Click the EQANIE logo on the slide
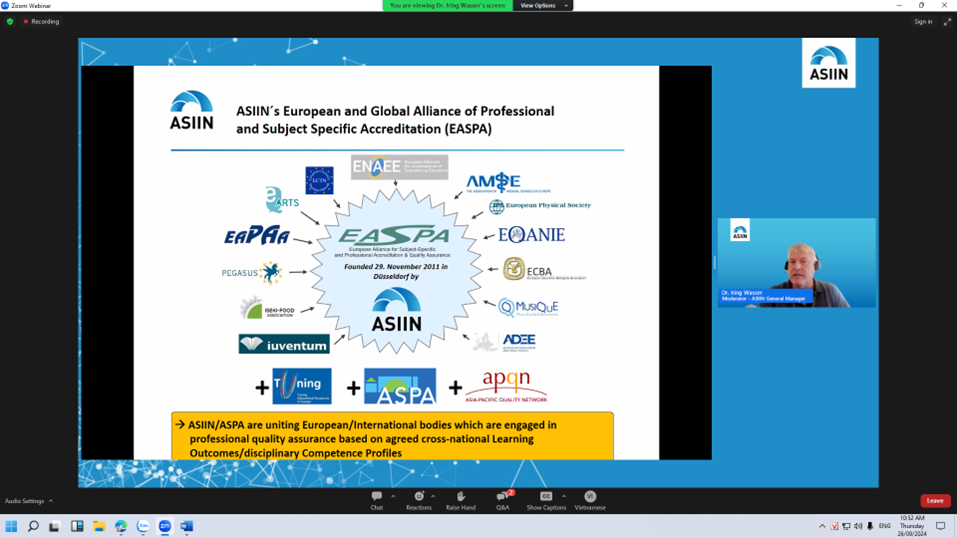Screen dimensions: 957x538 [531, 234]
